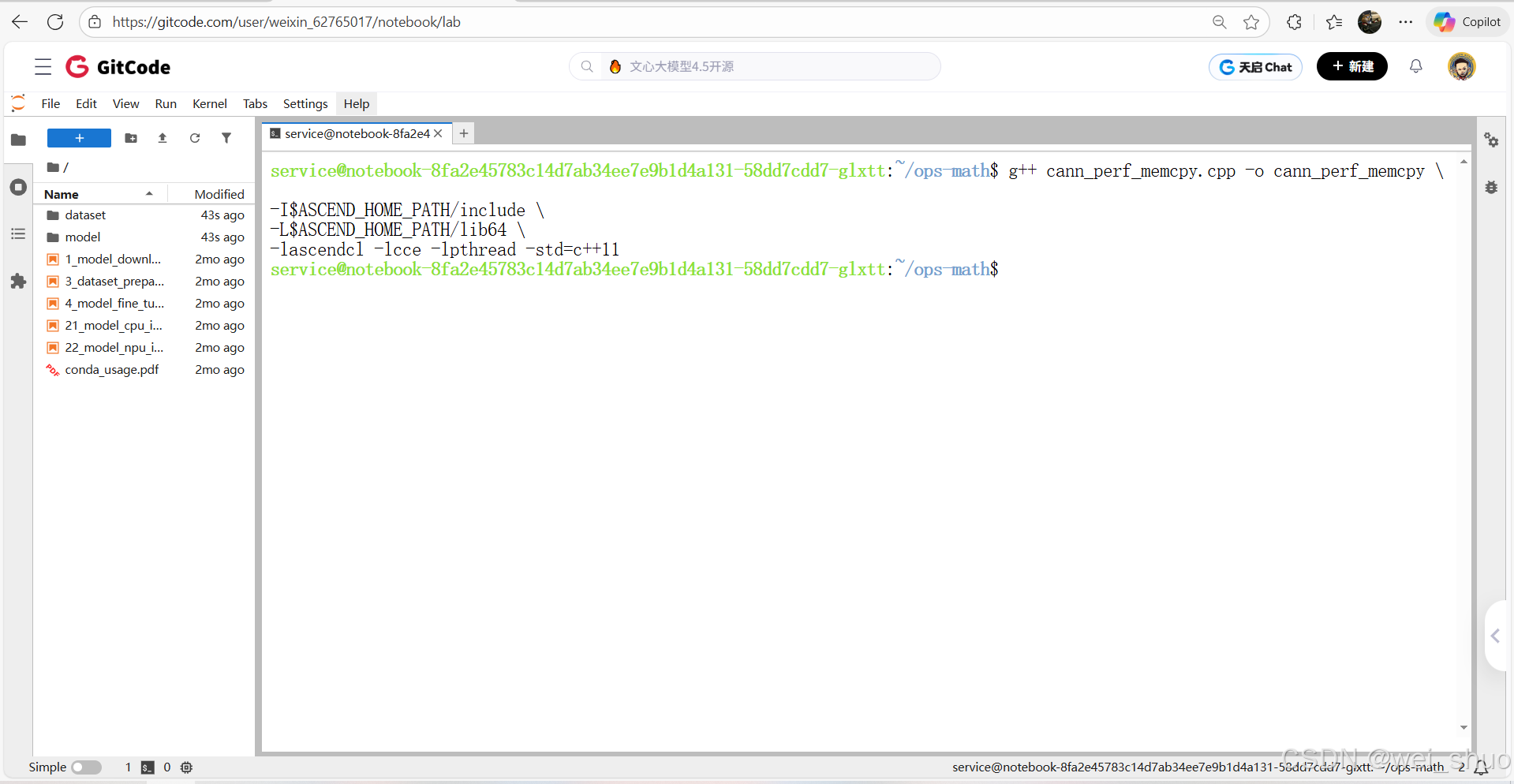
Task: Create a new folder
Action: pyautogui.click(x=131, y=138)
